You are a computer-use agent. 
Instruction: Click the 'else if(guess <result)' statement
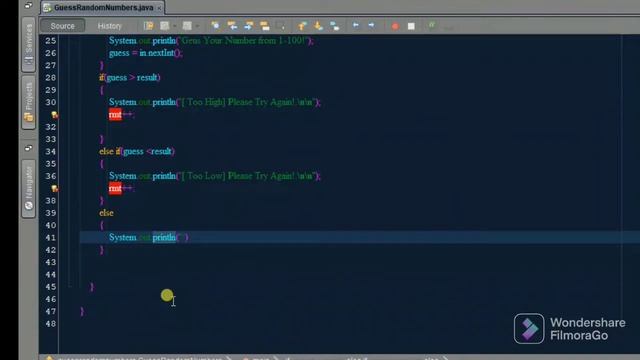pyautogui.click(x=137, y=151)
